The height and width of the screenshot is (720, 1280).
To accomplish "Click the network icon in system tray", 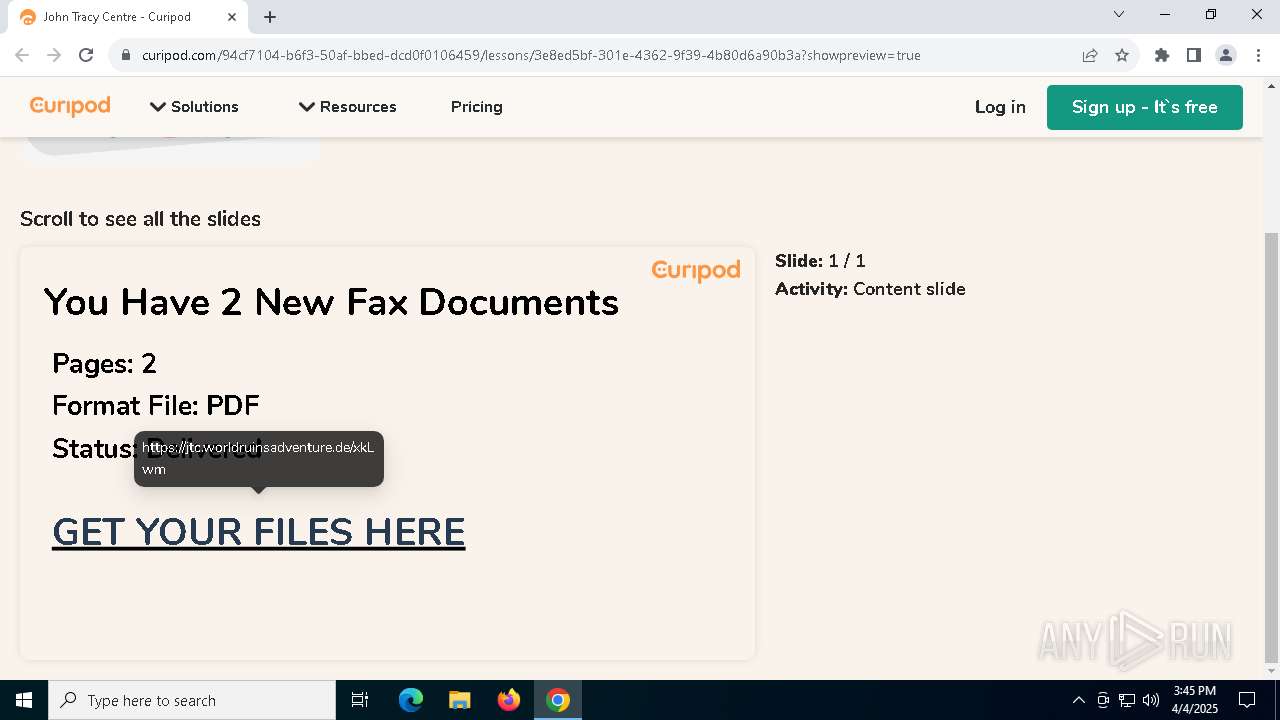I will (1127, 700).
